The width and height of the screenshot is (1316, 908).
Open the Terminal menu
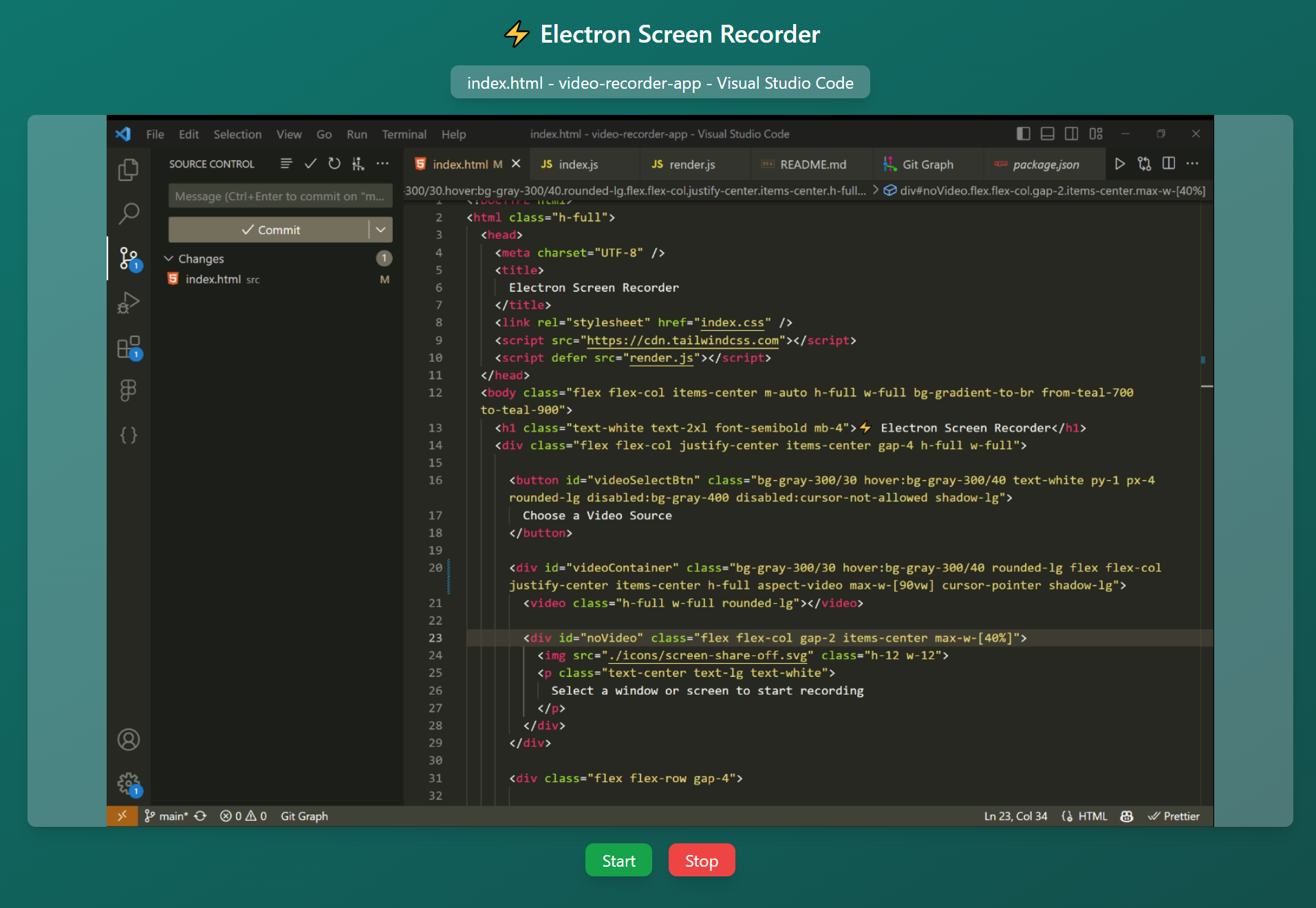coord(404,134)
